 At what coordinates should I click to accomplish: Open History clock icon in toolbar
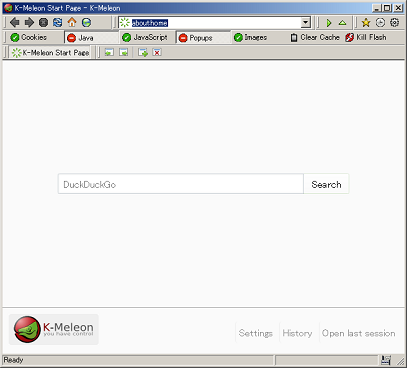[x=380, y=23]
